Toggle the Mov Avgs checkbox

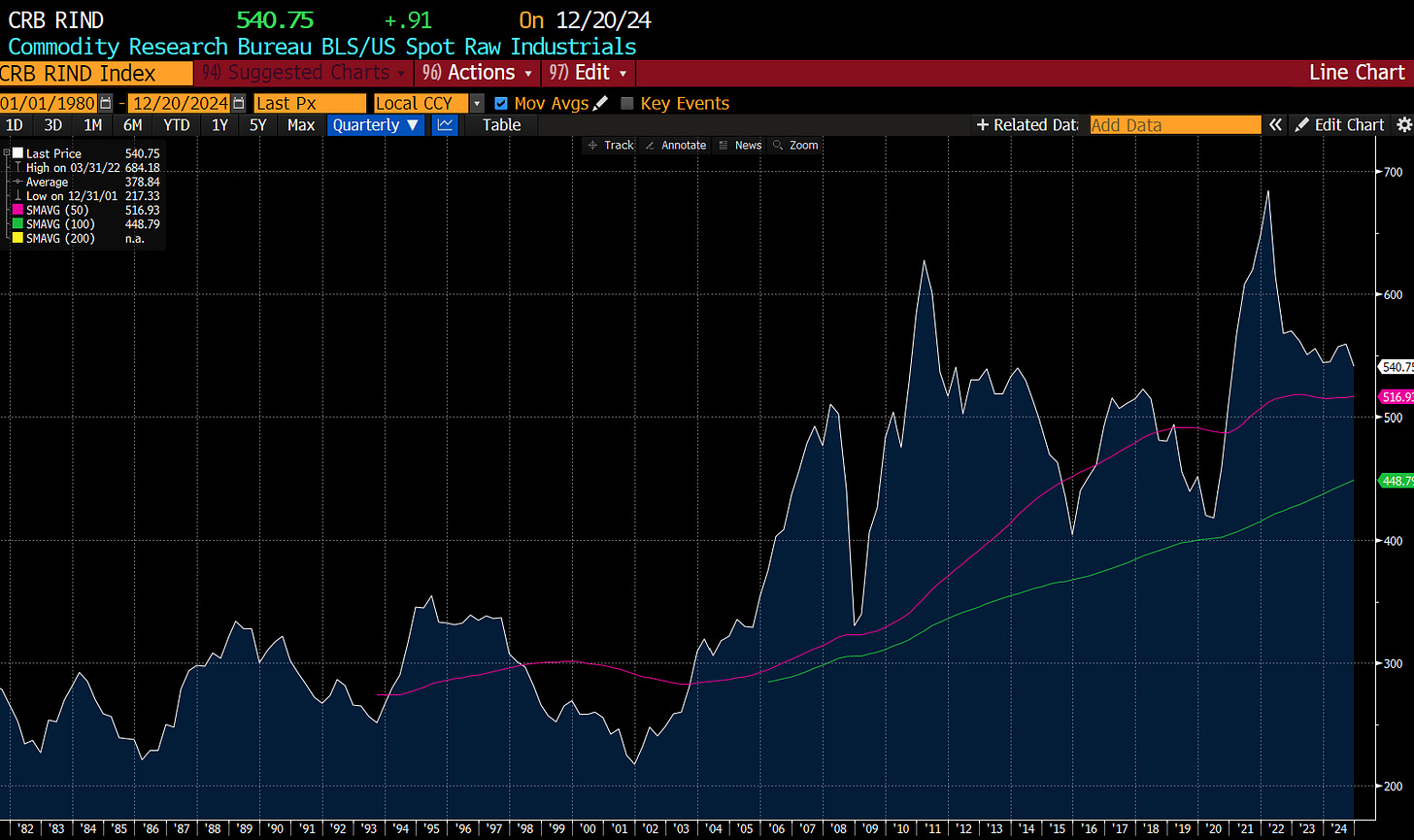(x=500, y=103)
